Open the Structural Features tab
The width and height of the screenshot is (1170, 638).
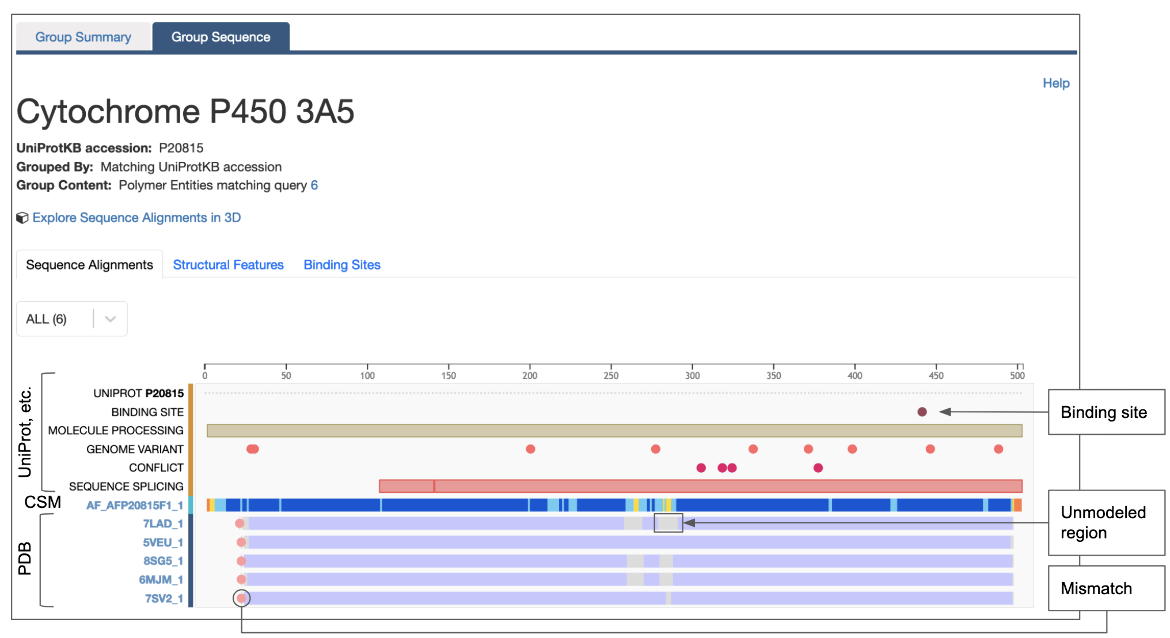pyautogui.click(x=228, y=265)
